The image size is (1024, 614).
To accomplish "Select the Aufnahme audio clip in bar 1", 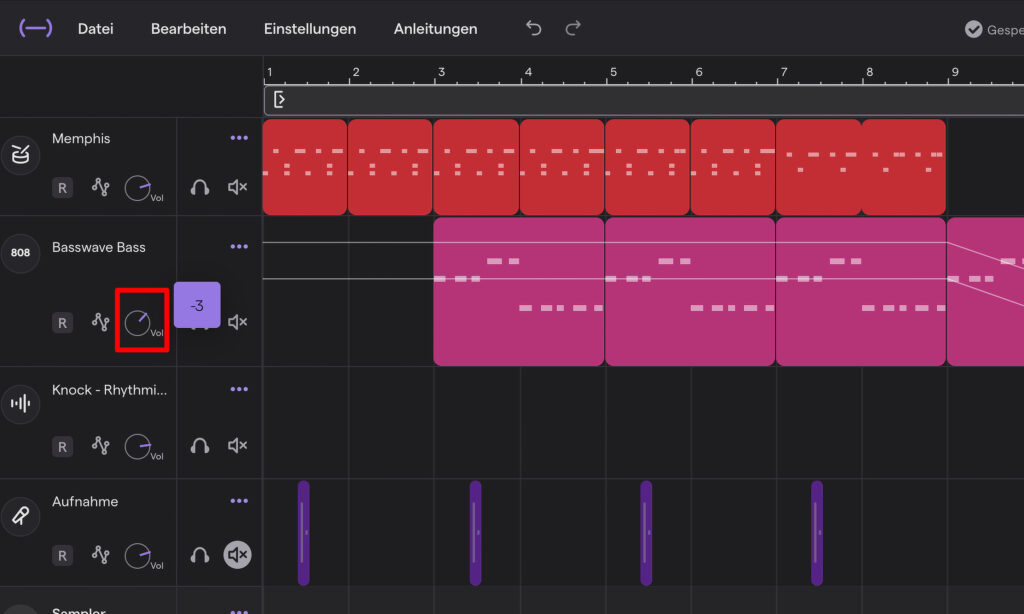I will point(304,533).
